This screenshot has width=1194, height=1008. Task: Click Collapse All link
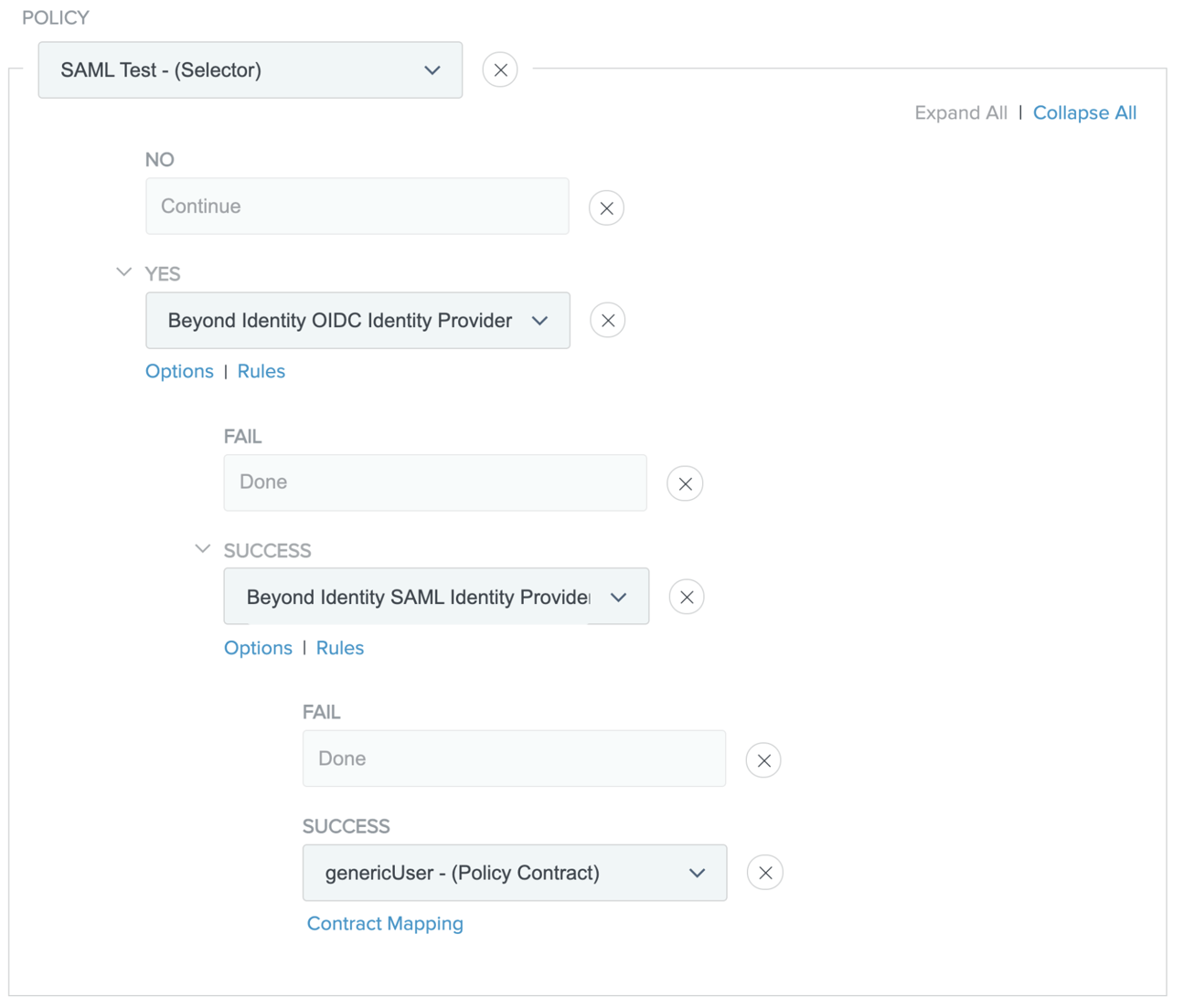point(1084,113)
